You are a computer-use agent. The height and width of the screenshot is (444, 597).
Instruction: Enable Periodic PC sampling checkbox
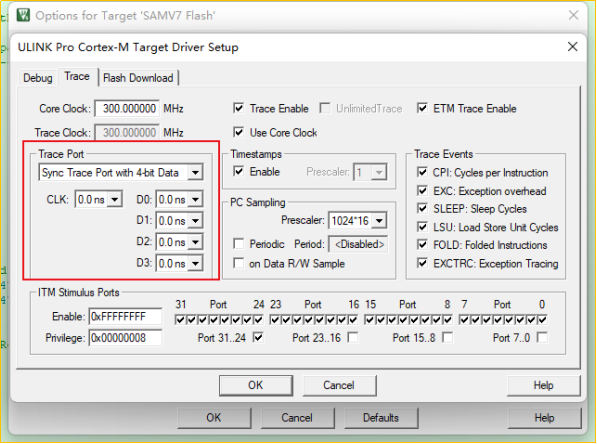pos(239,244)
